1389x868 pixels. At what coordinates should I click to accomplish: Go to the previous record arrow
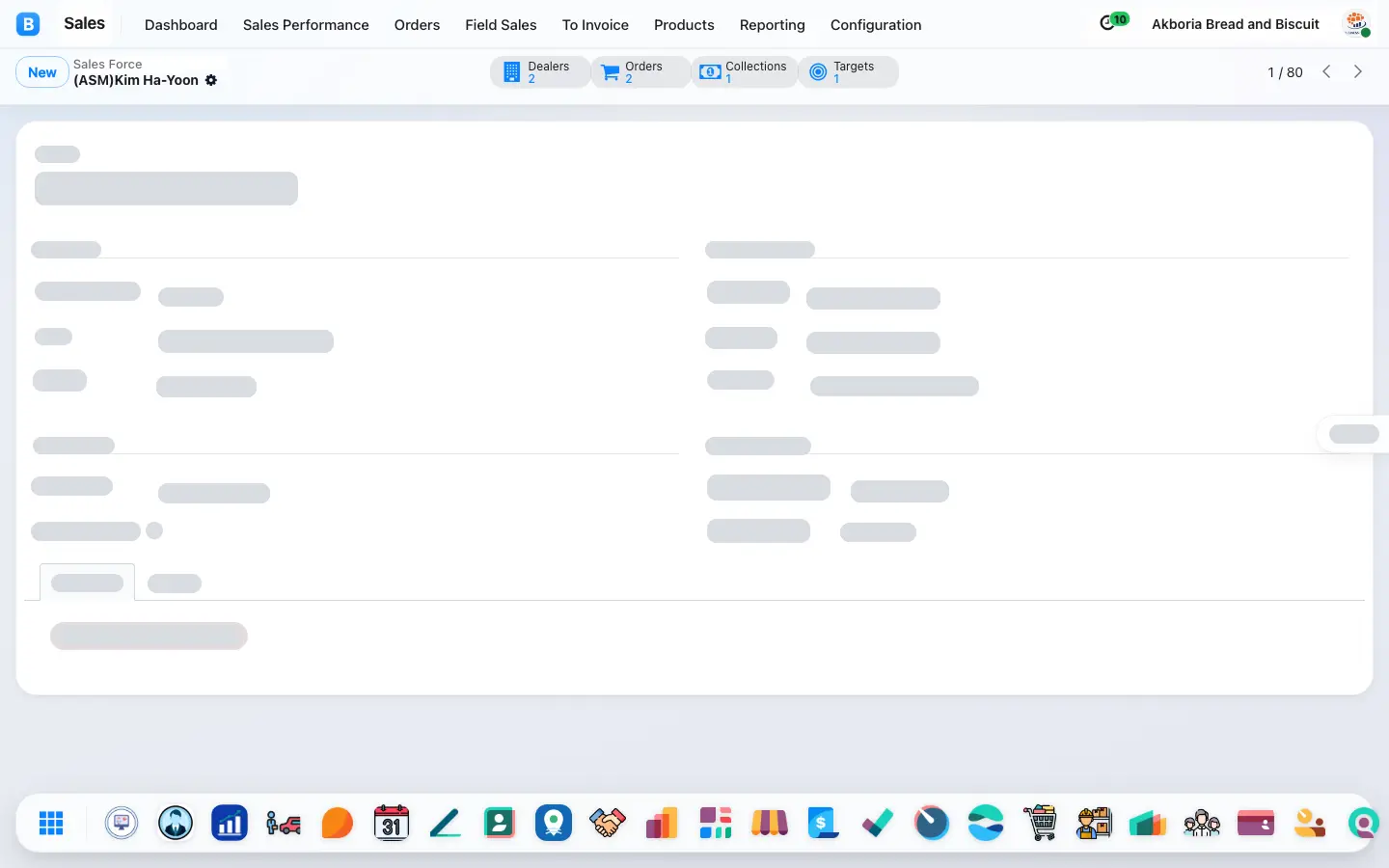[x=1326, y=72]
